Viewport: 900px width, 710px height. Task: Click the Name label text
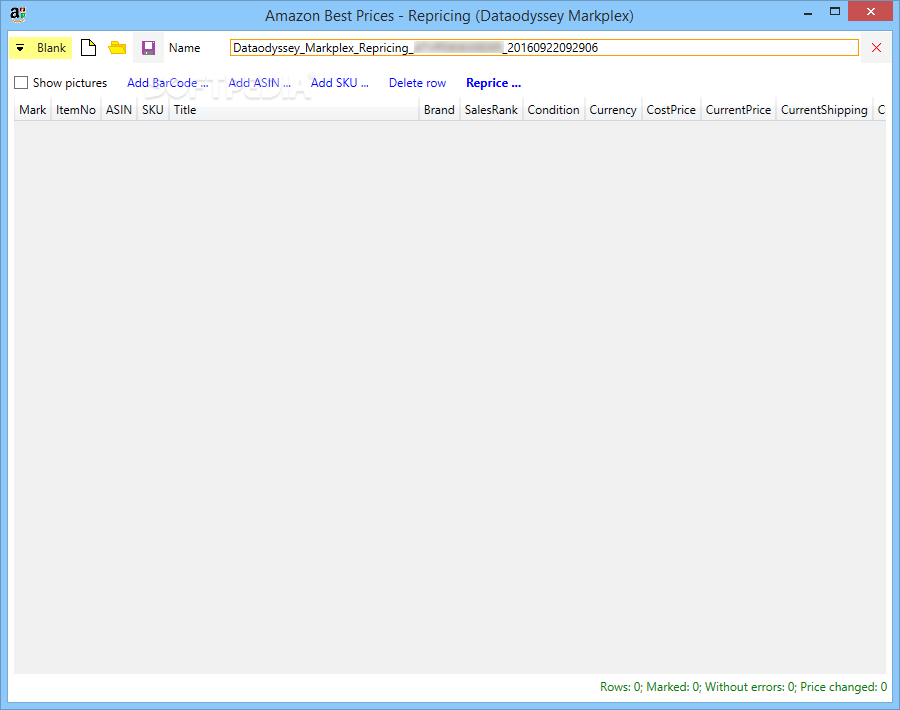point(184,48)
